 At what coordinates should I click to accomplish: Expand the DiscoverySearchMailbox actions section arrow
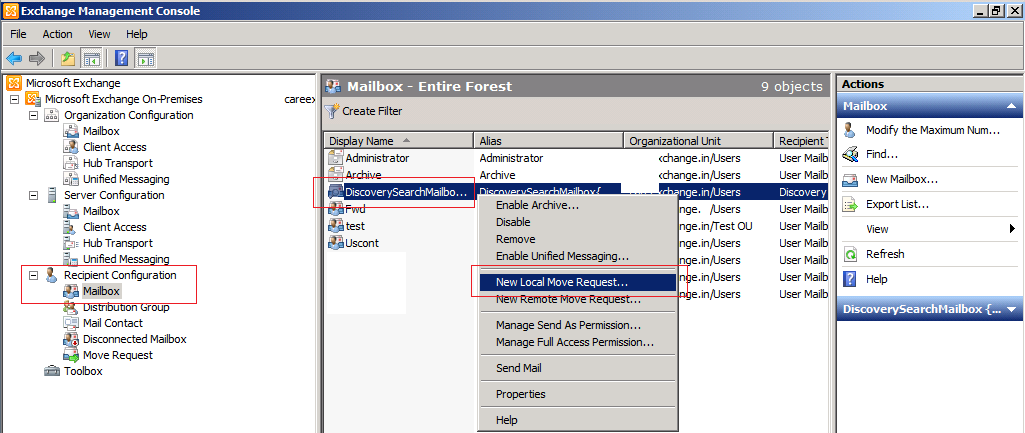coord(1011,309)
